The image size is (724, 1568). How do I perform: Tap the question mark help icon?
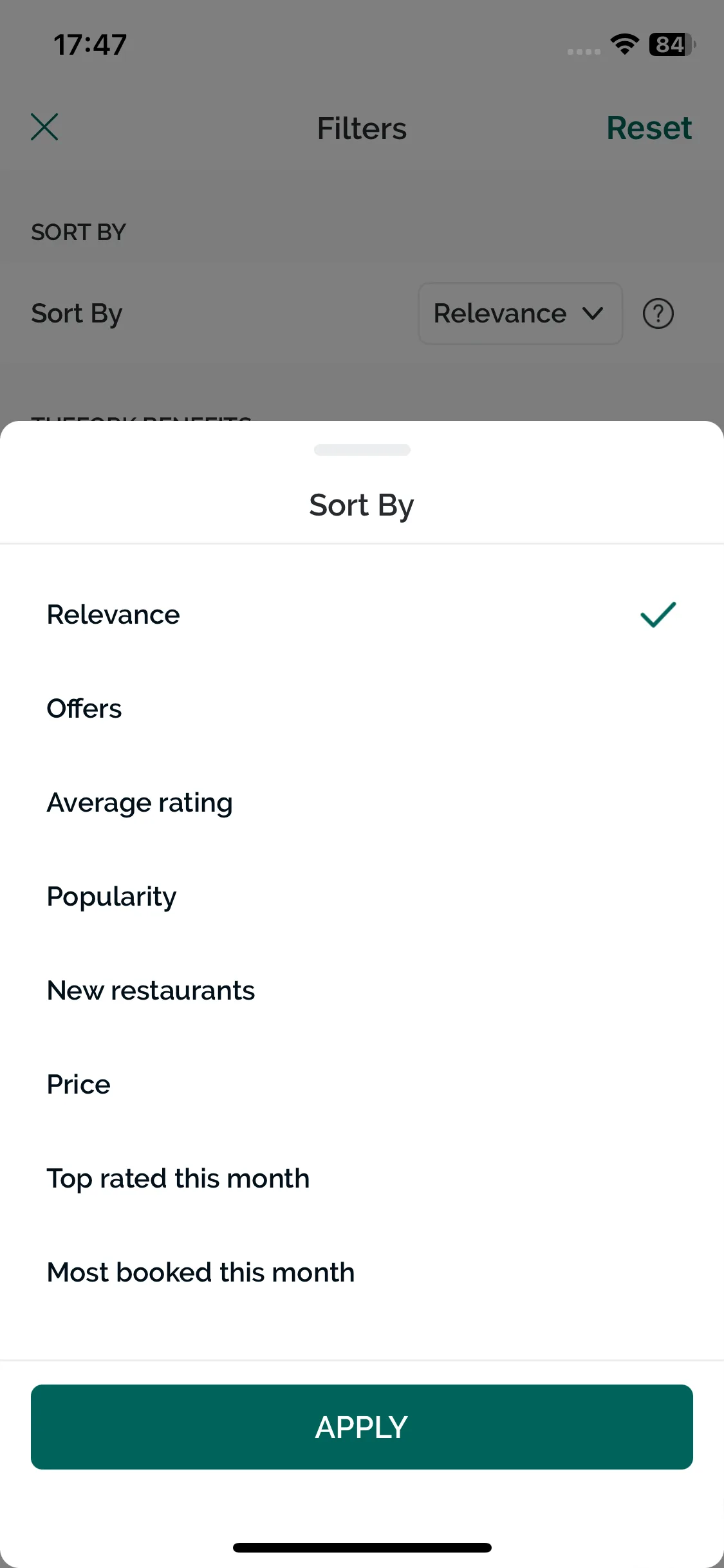(658, 313)
